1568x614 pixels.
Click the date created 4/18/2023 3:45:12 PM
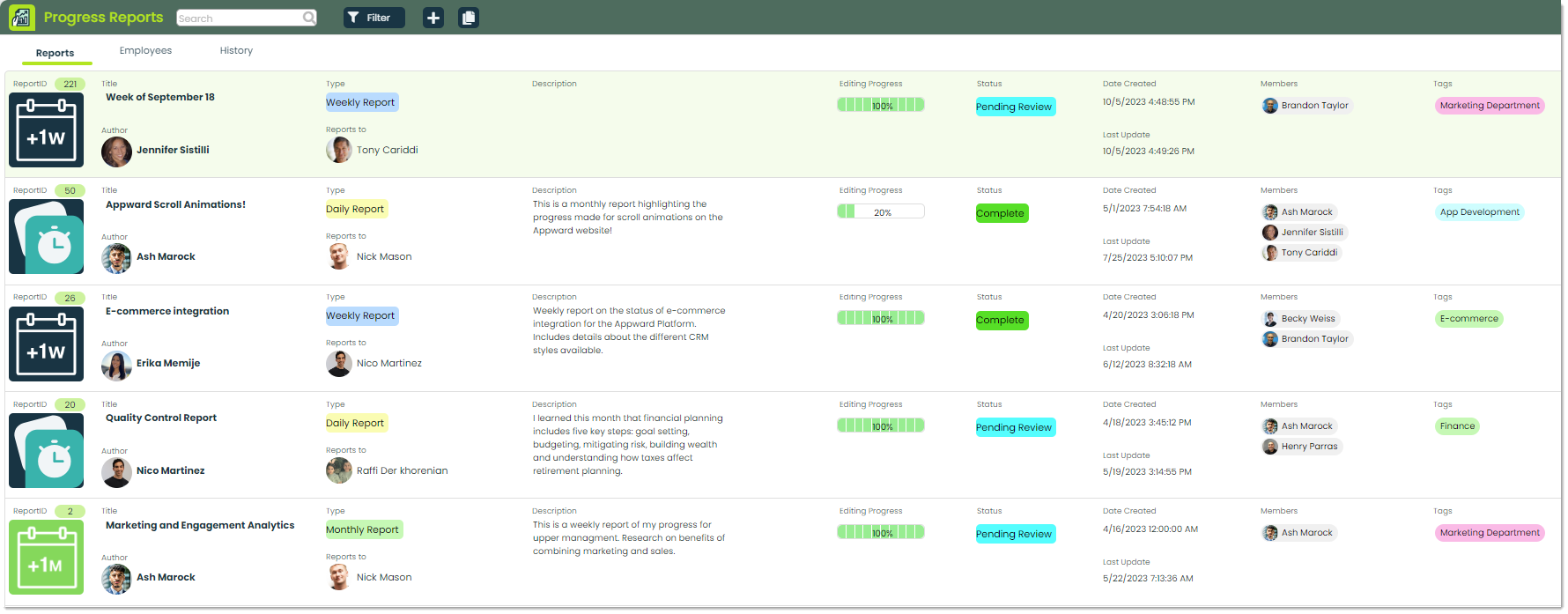coord(1147,422)
